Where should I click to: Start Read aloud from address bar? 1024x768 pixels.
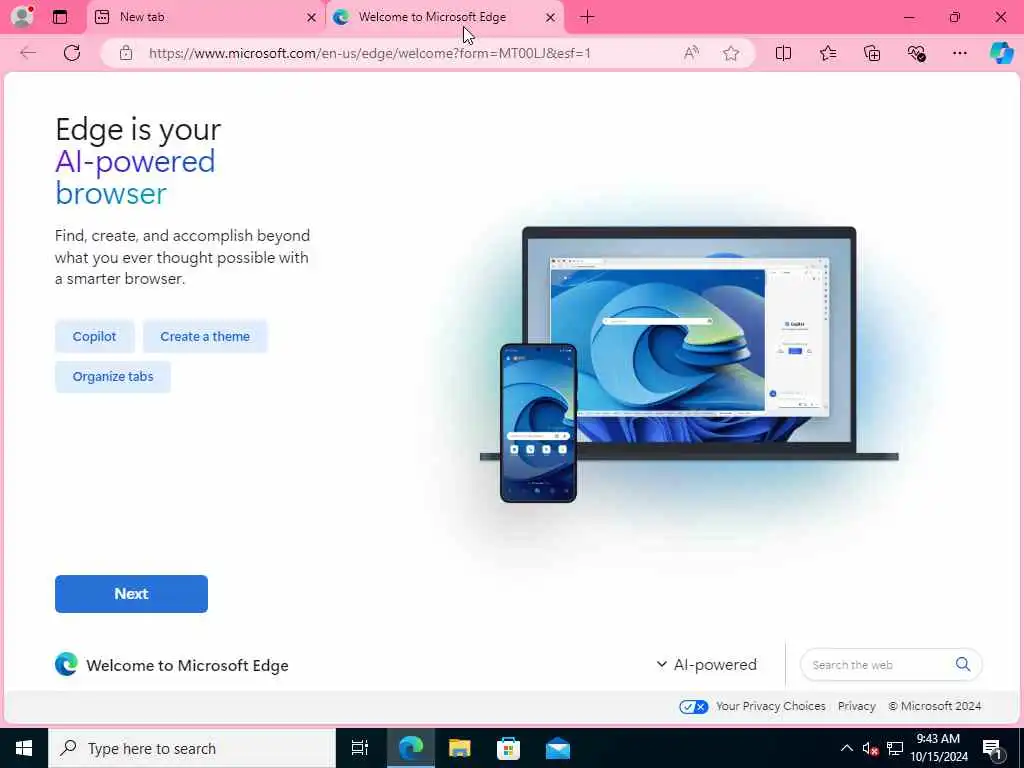[691, 53]
